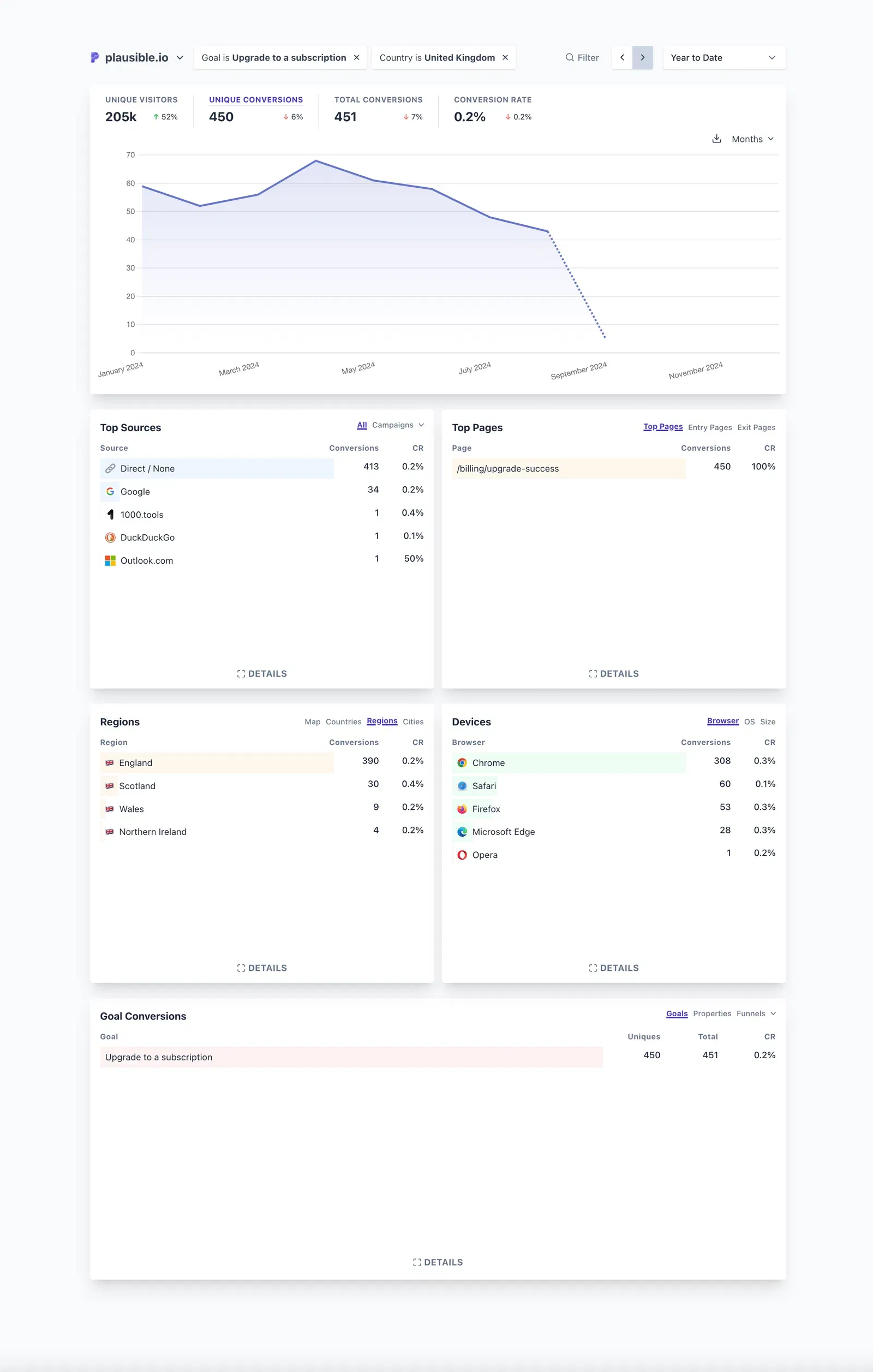Open the Campaigns dropdown in Top Sources
Screen dimensions: 873x1372
tap(398, 425)
